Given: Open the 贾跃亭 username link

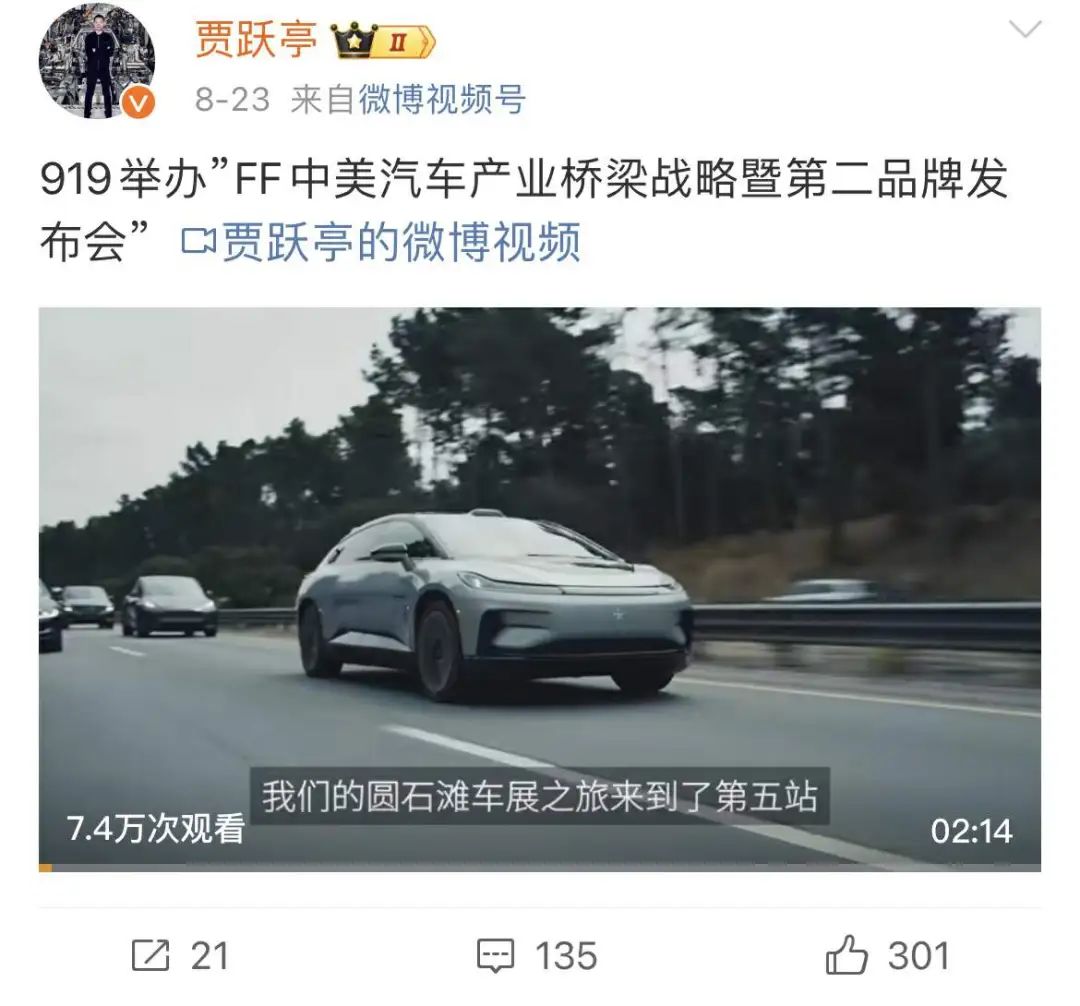Looking at the screenshot, I should tap(256, 39).
